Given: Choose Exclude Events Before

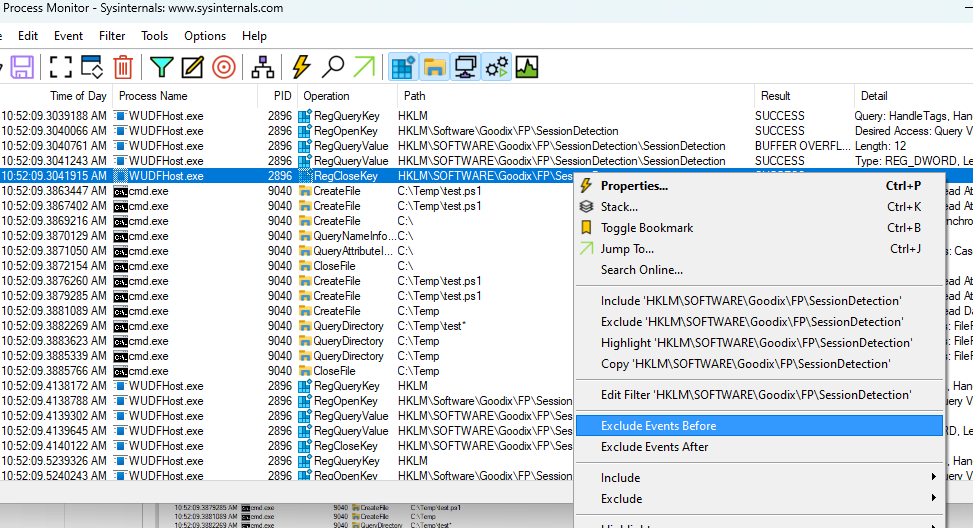Looking at the screenshot, I should [760, 426].
